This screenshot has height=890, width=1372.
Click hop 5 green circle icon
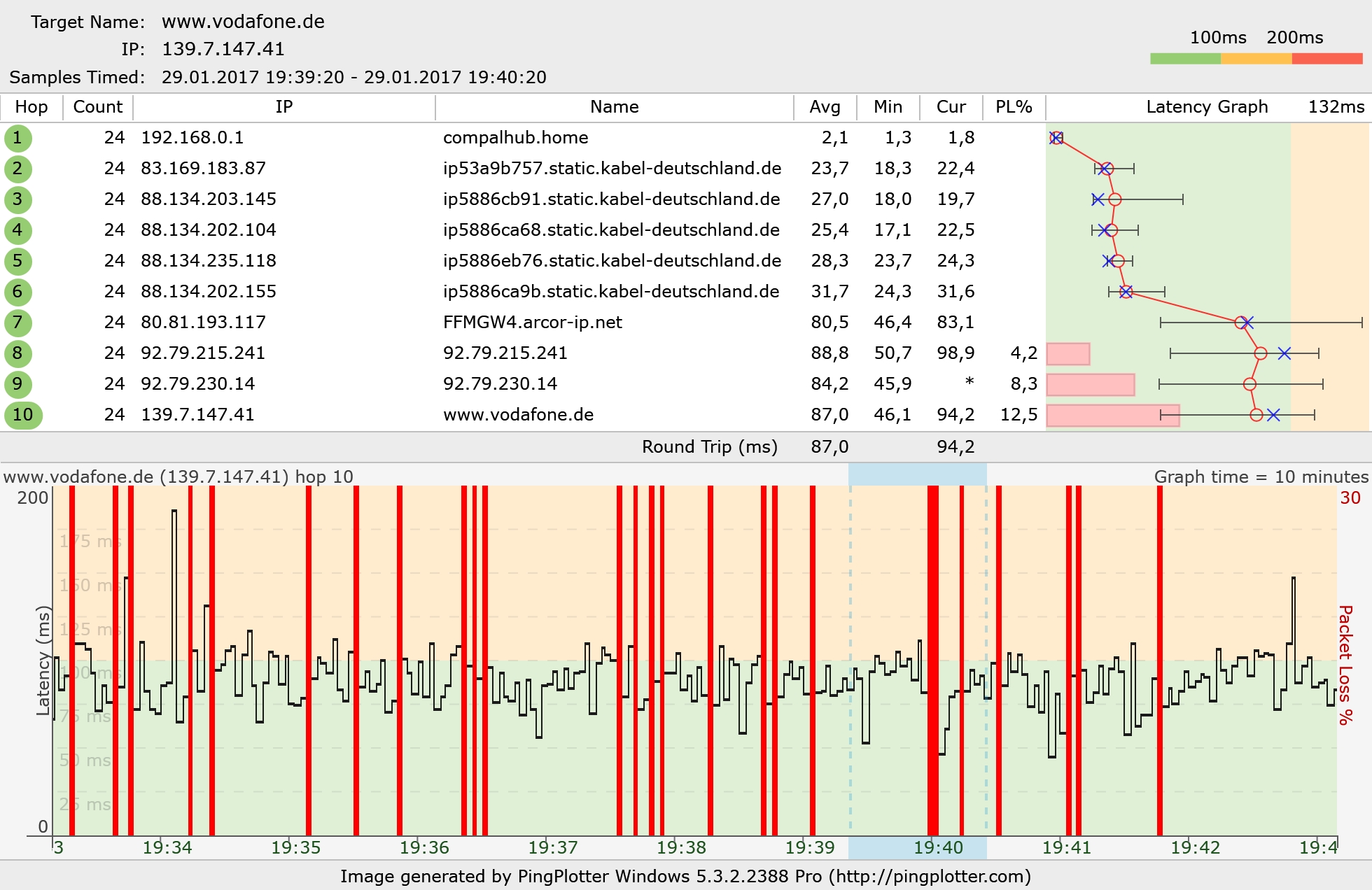(x=17, y=261)
